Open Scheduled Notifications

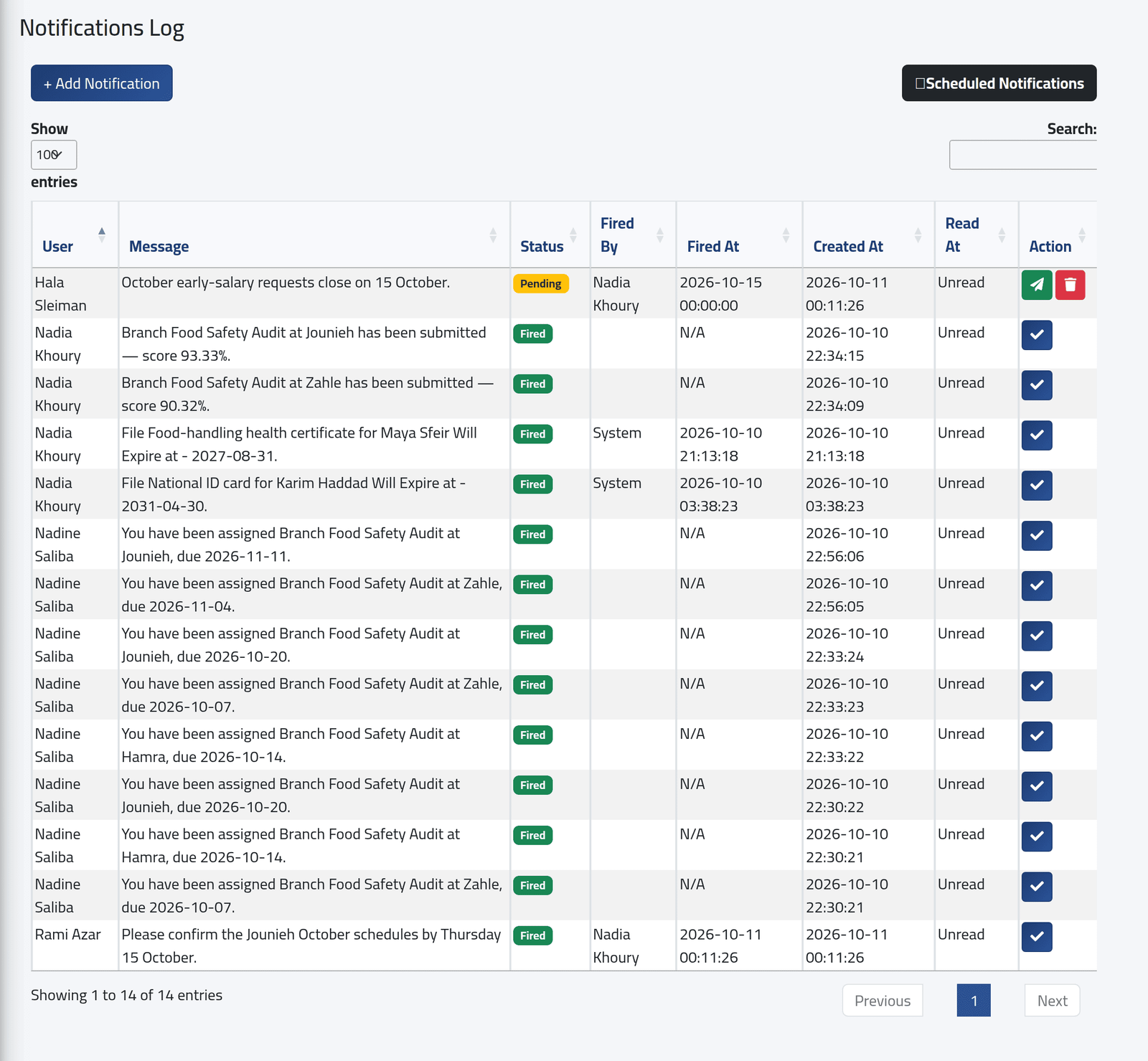click(x=999, y=83)
